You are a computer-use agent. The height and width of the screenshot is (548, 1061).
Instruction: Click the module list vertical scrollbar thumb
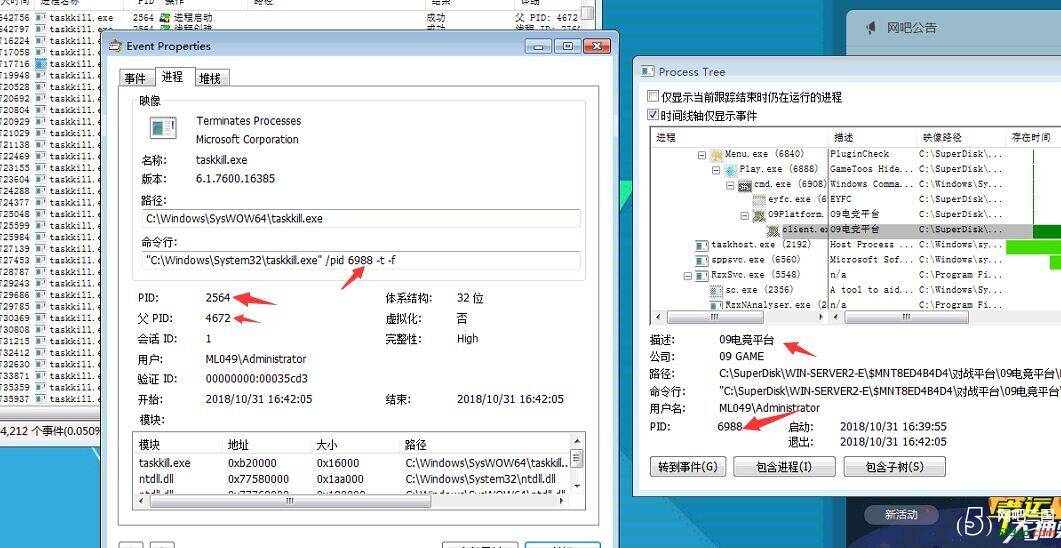pyautogui.click(x=577, y=459)
